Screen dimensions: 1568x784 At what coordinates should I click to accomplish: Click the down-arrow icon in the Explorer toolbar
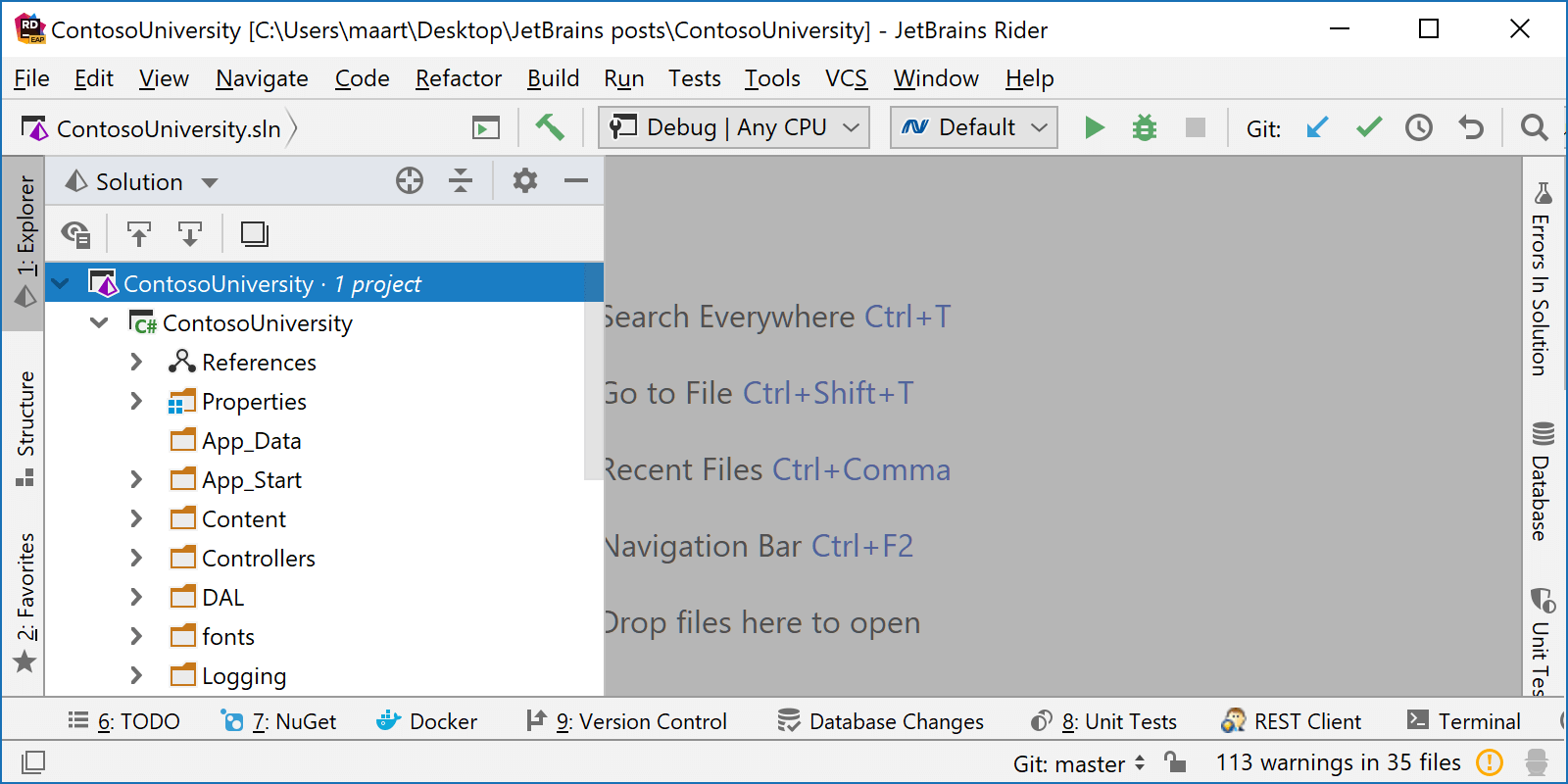point(189,234)
